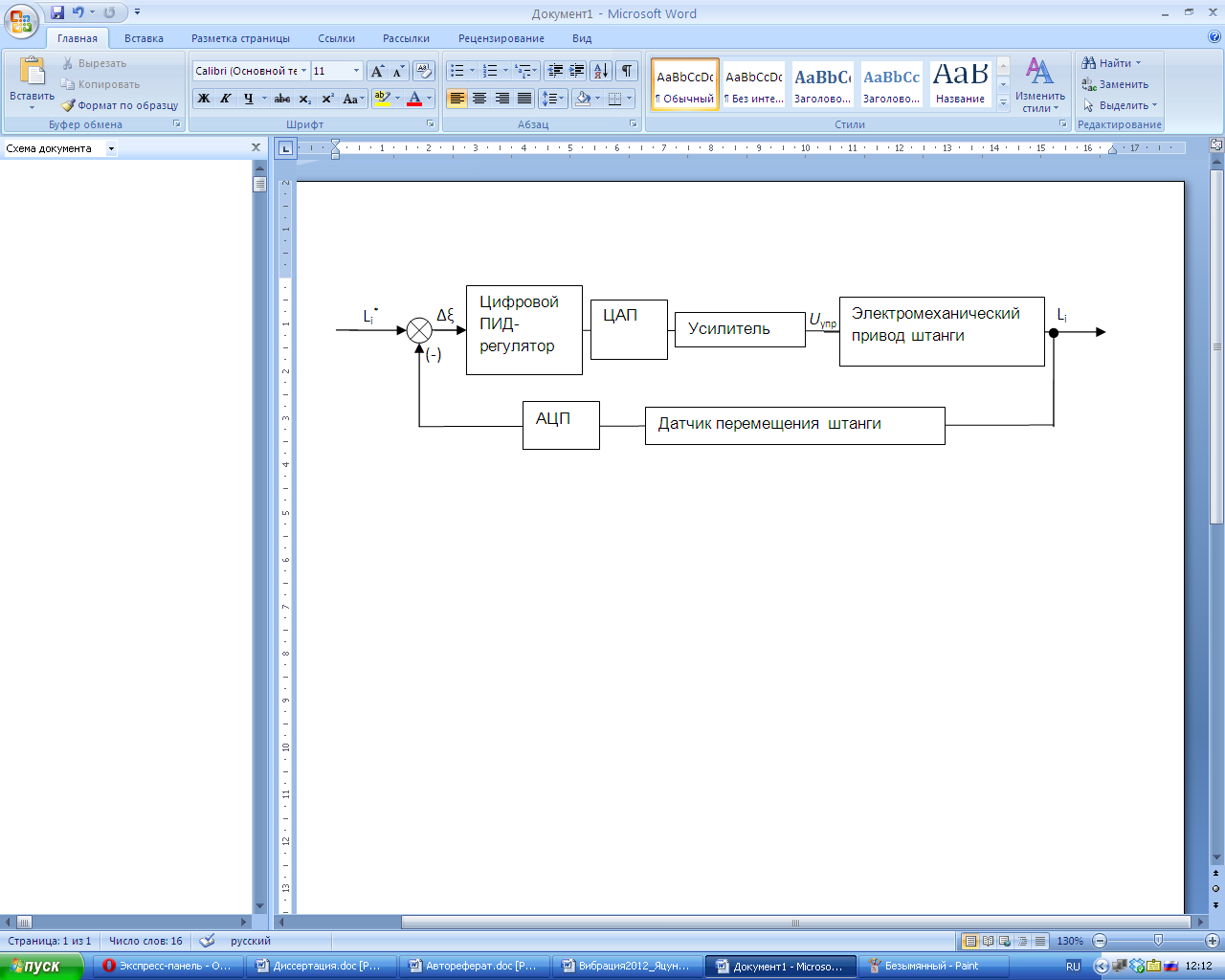Toggle strikethrough abc formatting

click(x=282, y=99)
